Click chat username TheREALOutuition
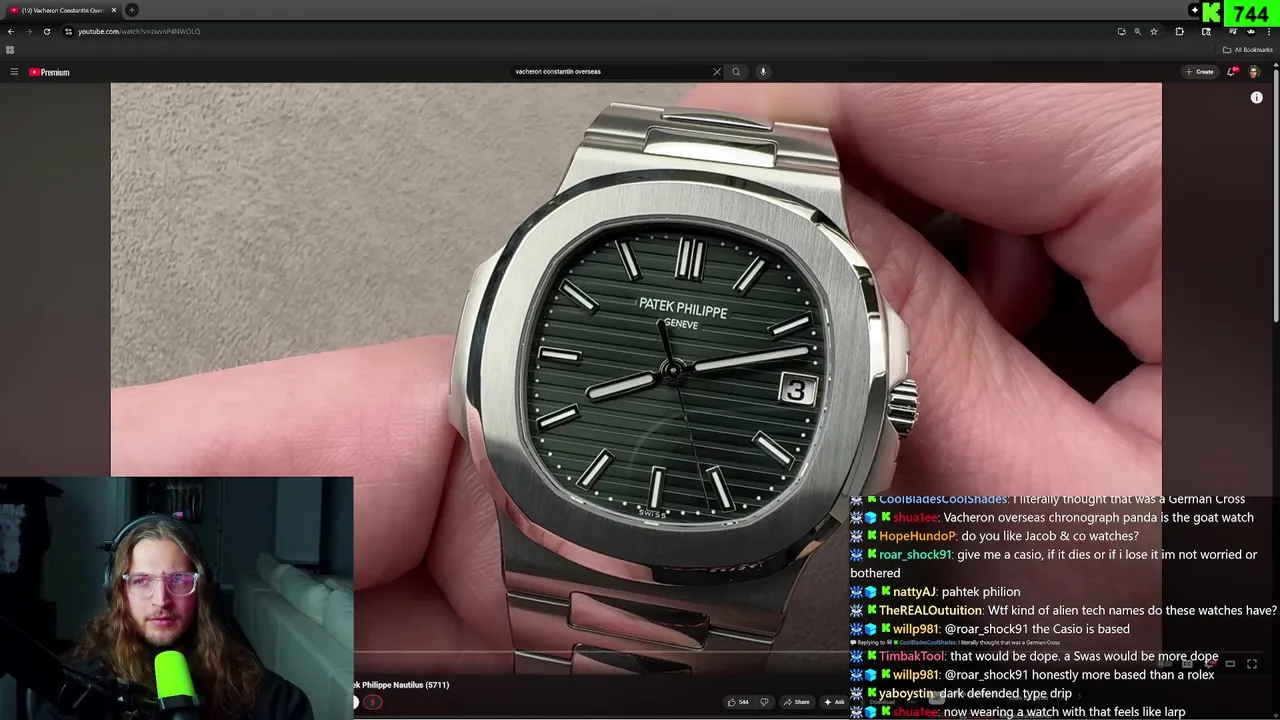 931,610
